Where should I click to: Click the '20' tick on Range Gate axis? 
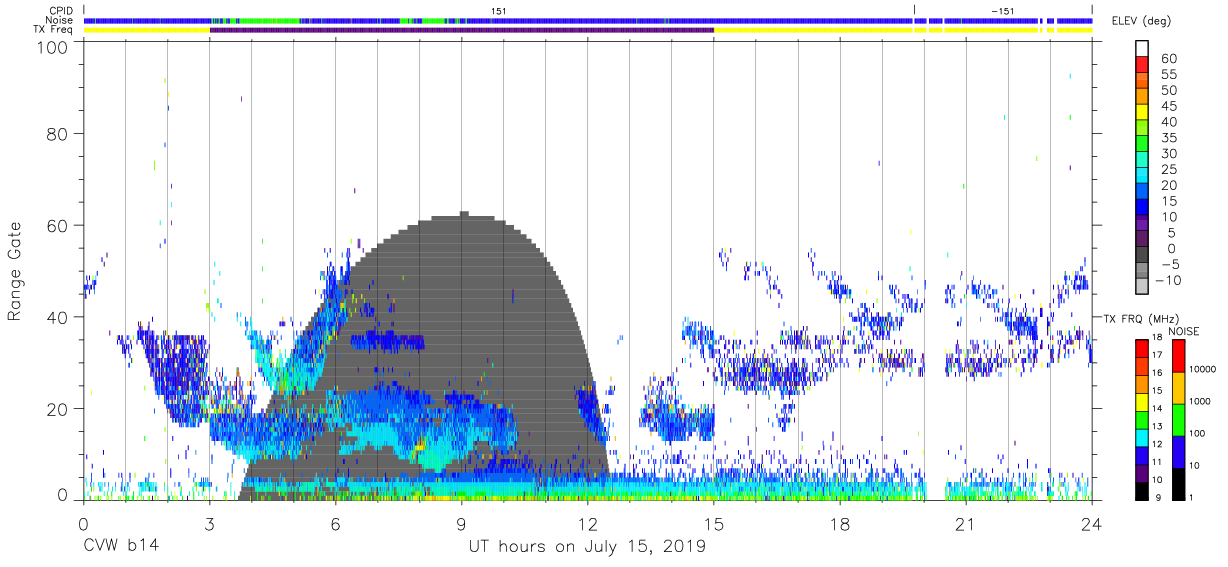click(58, 409)
